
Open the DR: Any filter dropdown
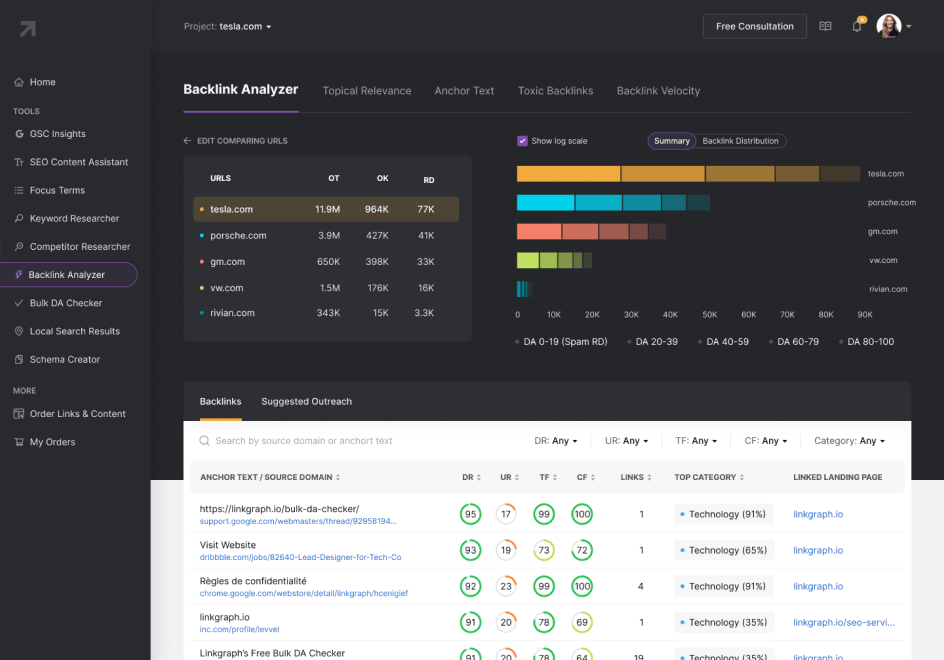tap(556, 441)
